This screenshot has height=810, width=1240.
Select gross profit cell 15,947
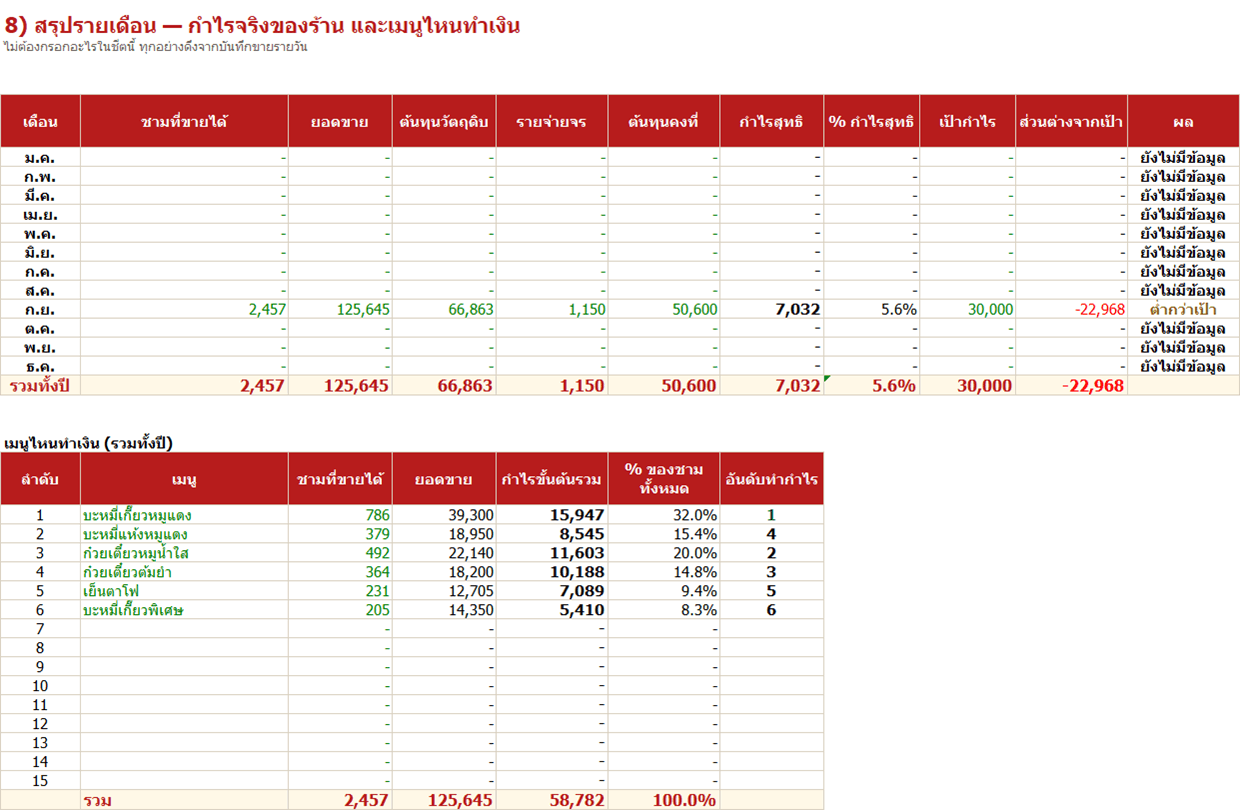point(552,516)
